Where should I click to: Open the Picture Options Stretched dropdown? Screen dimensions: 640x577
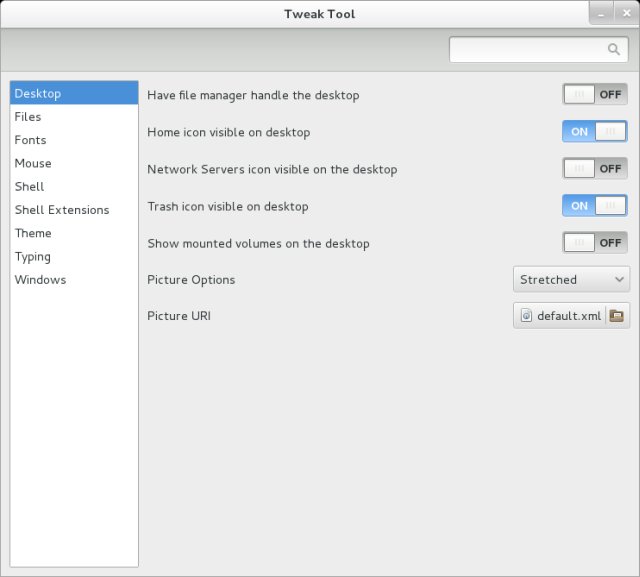(571, 280)
